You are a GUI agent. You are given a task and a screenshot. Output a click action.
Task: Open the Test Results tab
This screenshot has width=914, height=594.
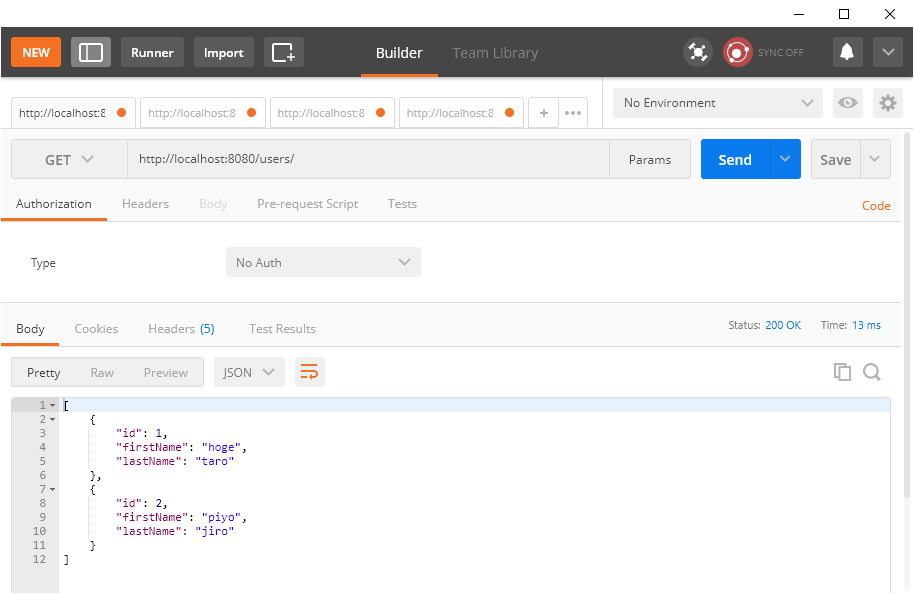[282, 329]
